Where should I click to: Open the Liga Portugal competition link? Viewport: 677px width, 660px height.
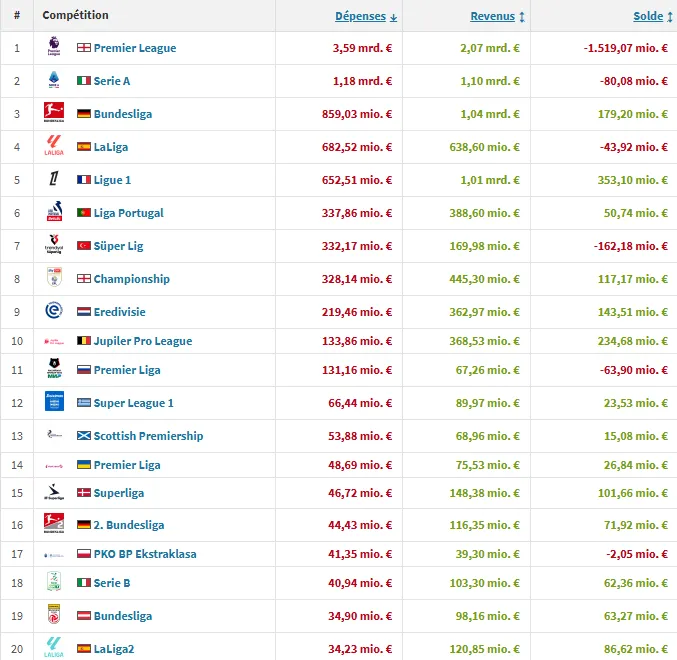click(128, 213)
